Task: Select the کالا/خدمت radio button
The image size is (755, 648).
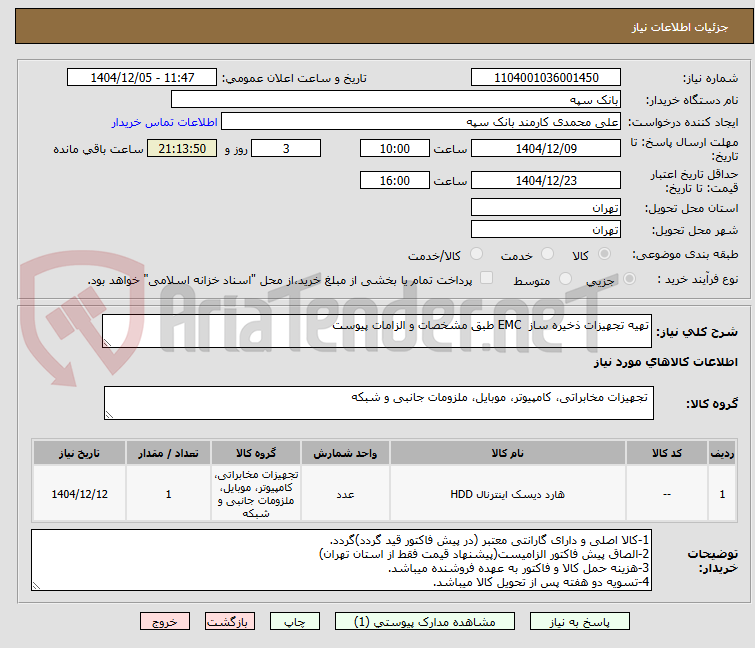Action: [476, 254]
